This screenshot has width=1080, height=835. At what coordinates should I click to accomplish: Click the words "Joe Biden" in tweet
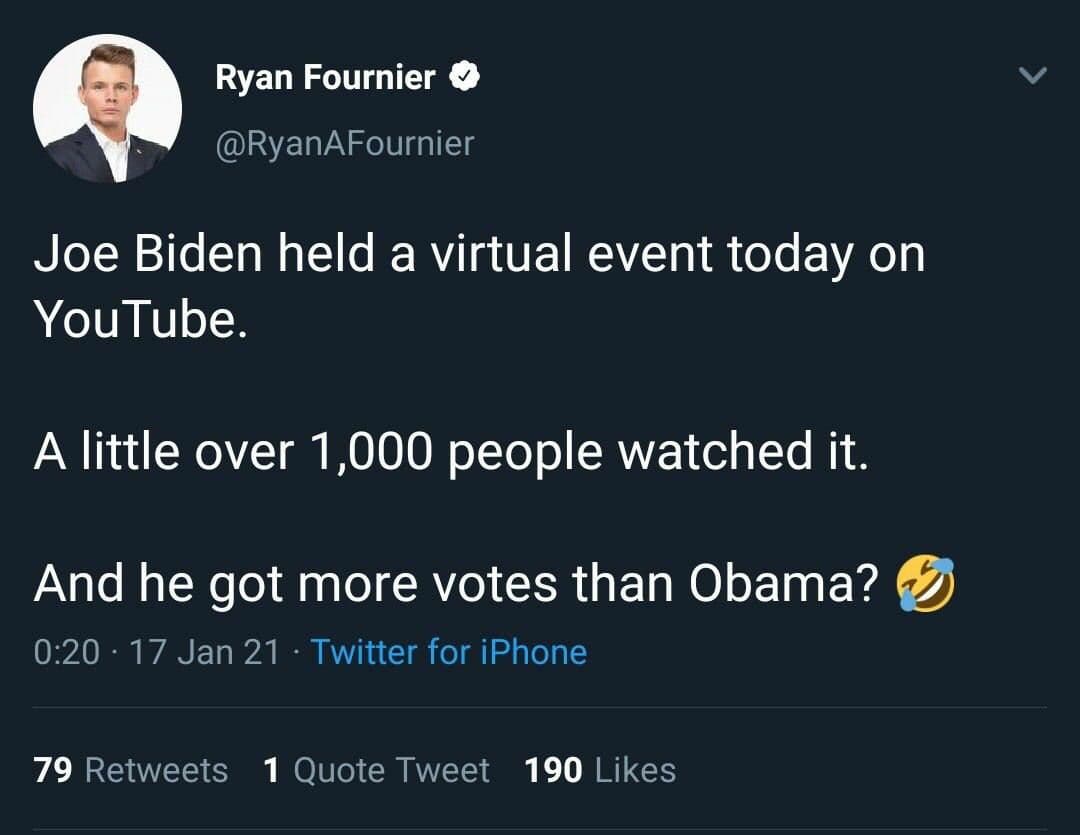[x=148, y=255]
